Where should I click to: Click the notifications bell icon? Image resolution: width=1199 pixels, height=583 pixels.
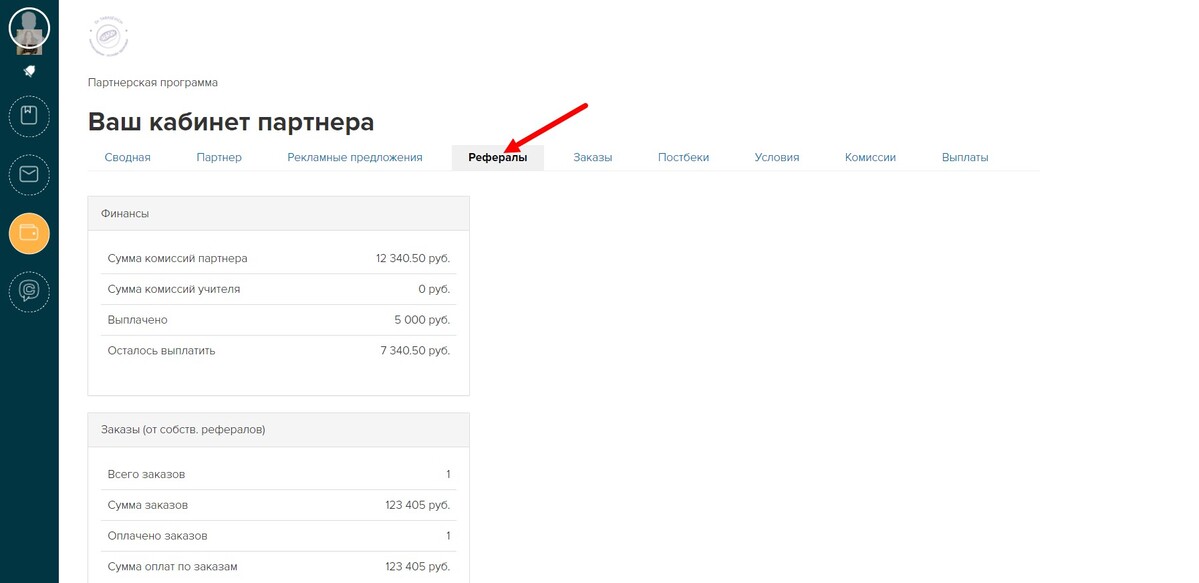point(29,71)
